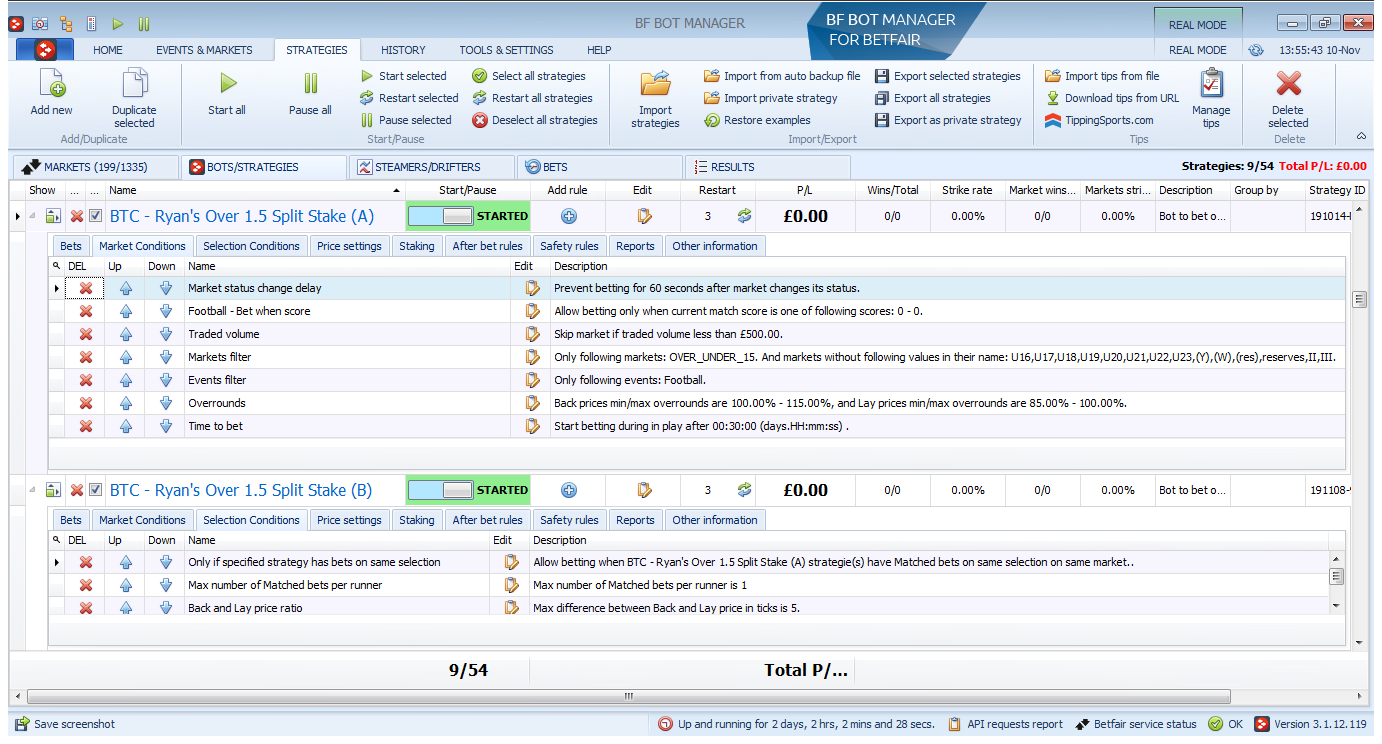
Task: Switch to the STEAMERS/DRIFTERS tab
Action: [430, 167]
